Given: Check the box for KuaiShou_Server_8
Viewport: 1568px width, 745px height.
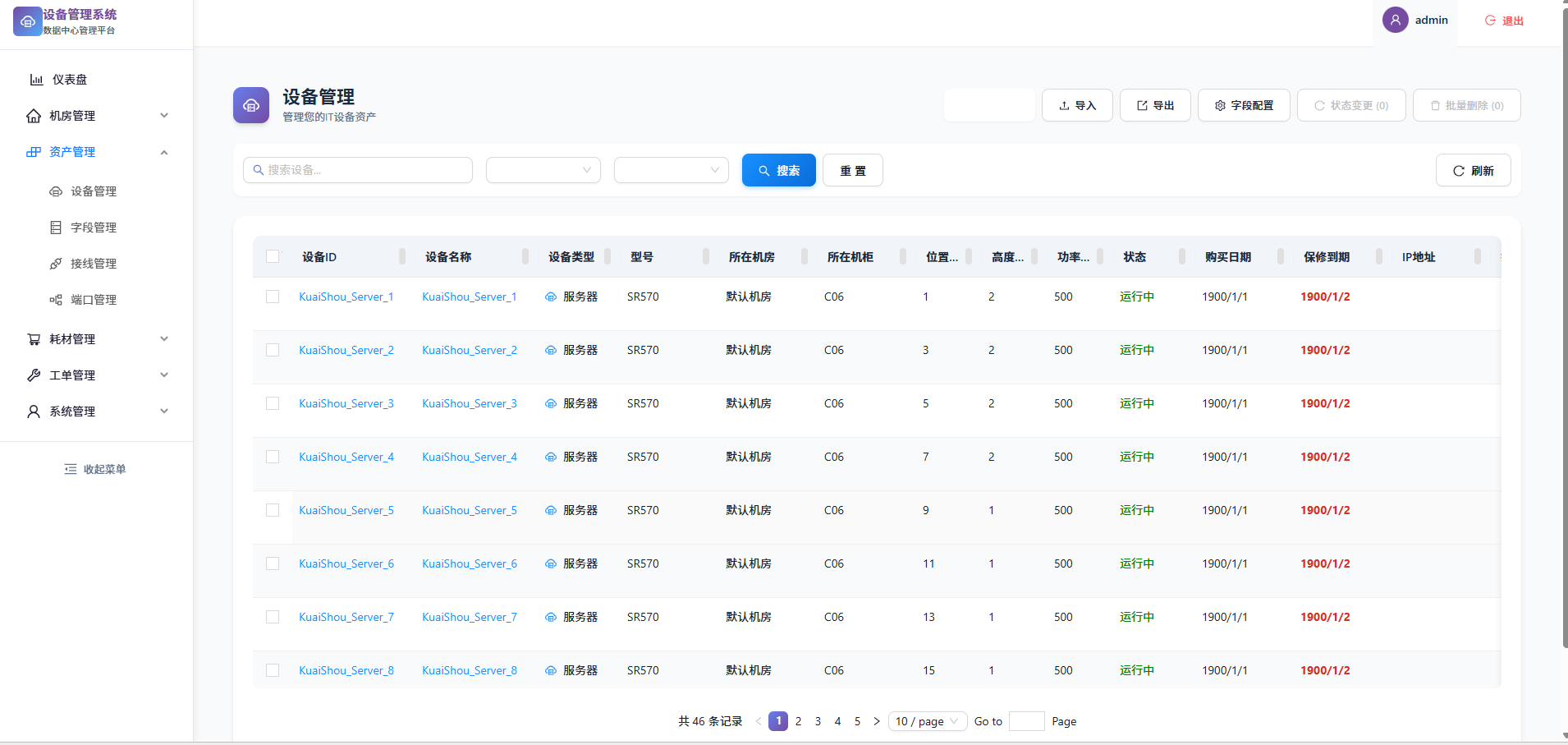Looking at the screenshot, I should point(273,670).
